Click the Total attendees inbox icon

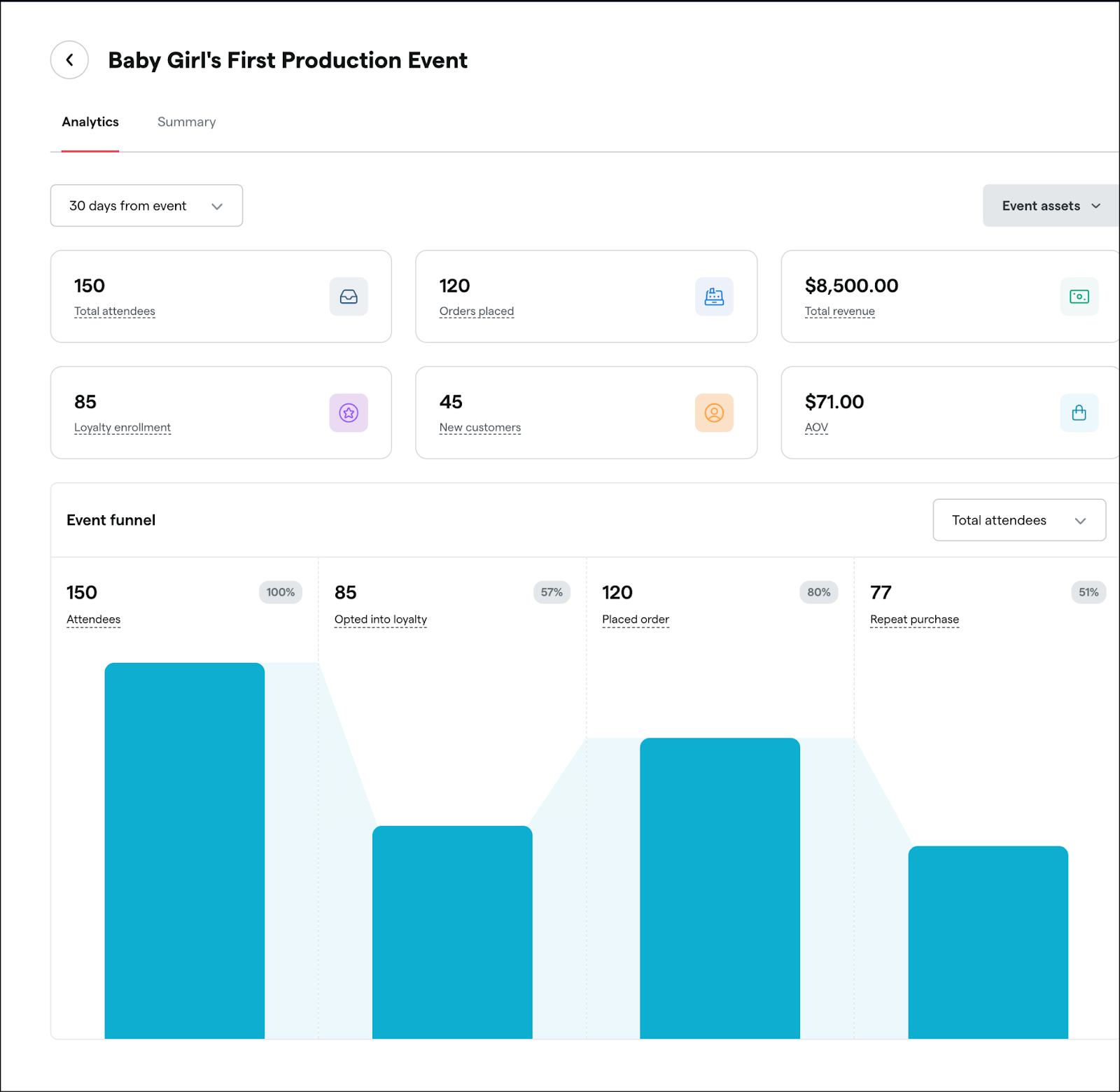[x=349, y=297]
